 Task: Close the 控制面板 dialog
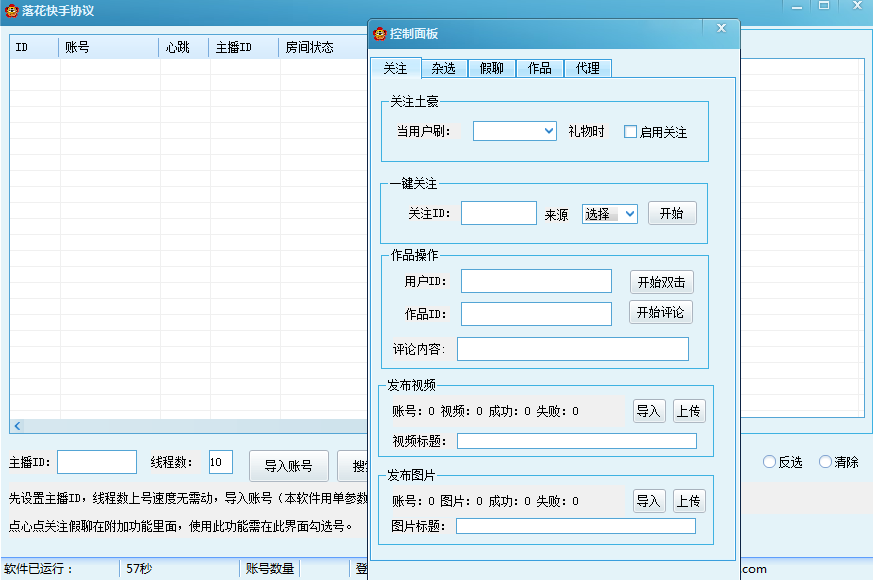(721, 28)
